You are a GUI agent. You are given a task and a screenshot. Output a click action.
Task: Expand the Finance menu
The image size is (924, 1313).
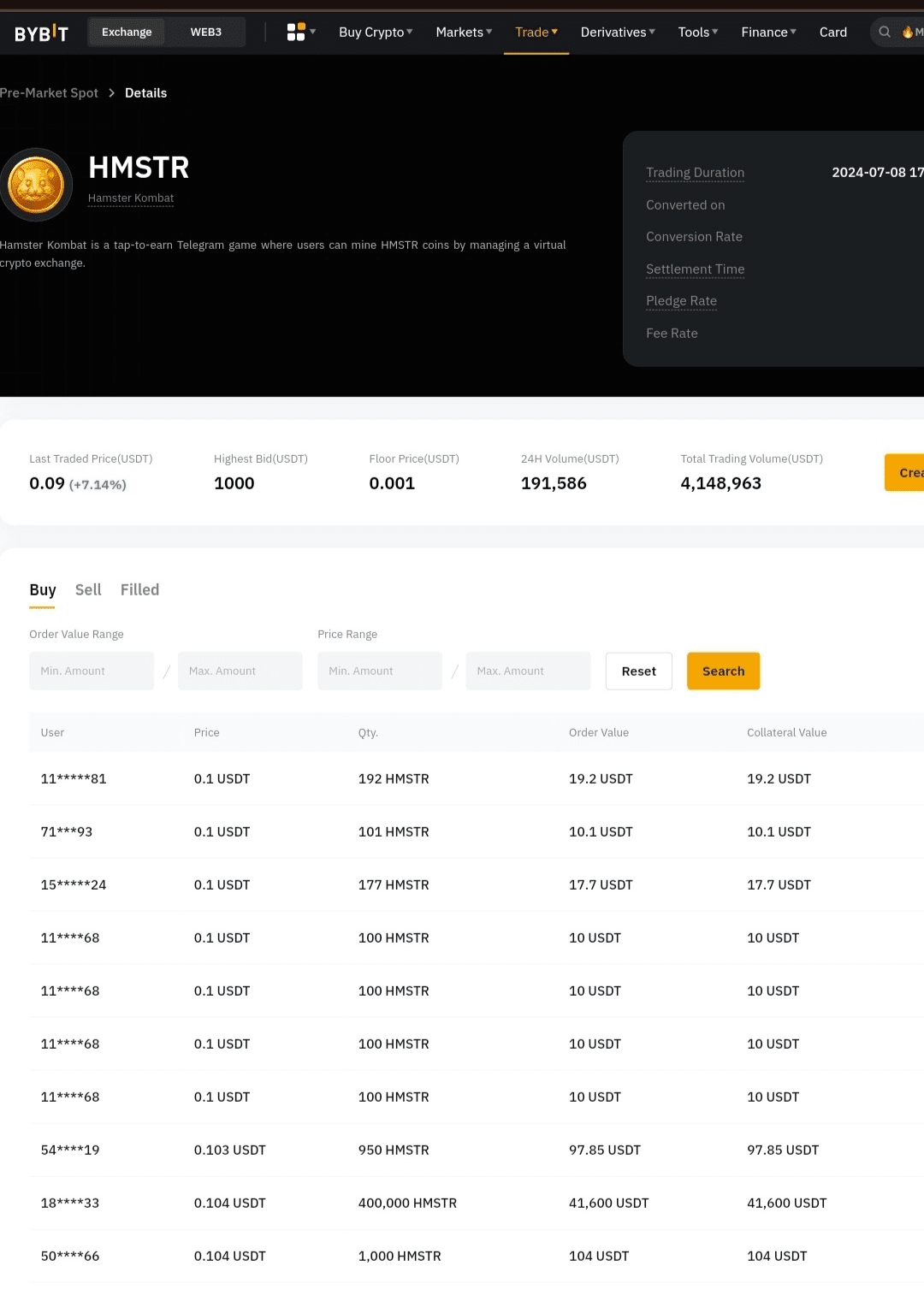pyautogui.click(x=768, y=33)
